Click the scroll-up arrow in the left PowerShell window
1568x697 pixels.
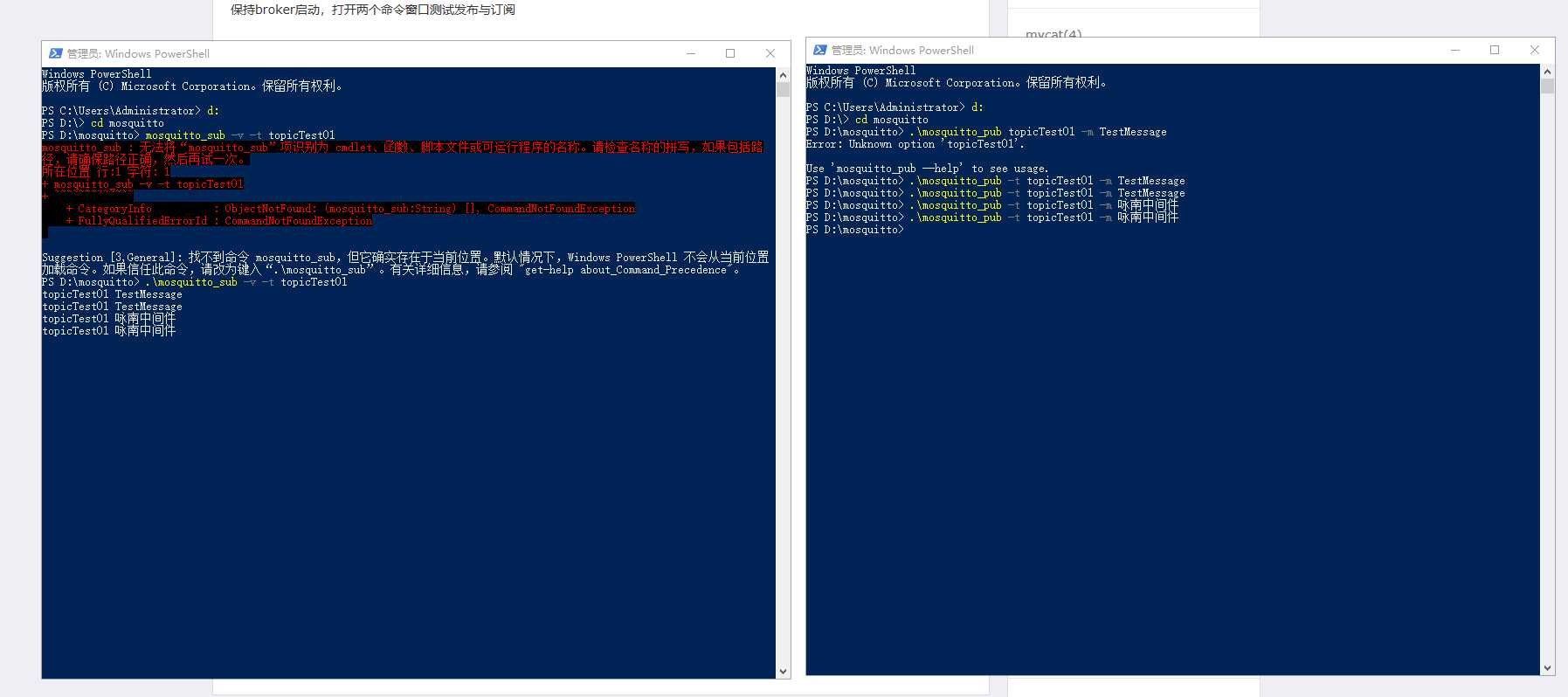(x=784, y=75)
